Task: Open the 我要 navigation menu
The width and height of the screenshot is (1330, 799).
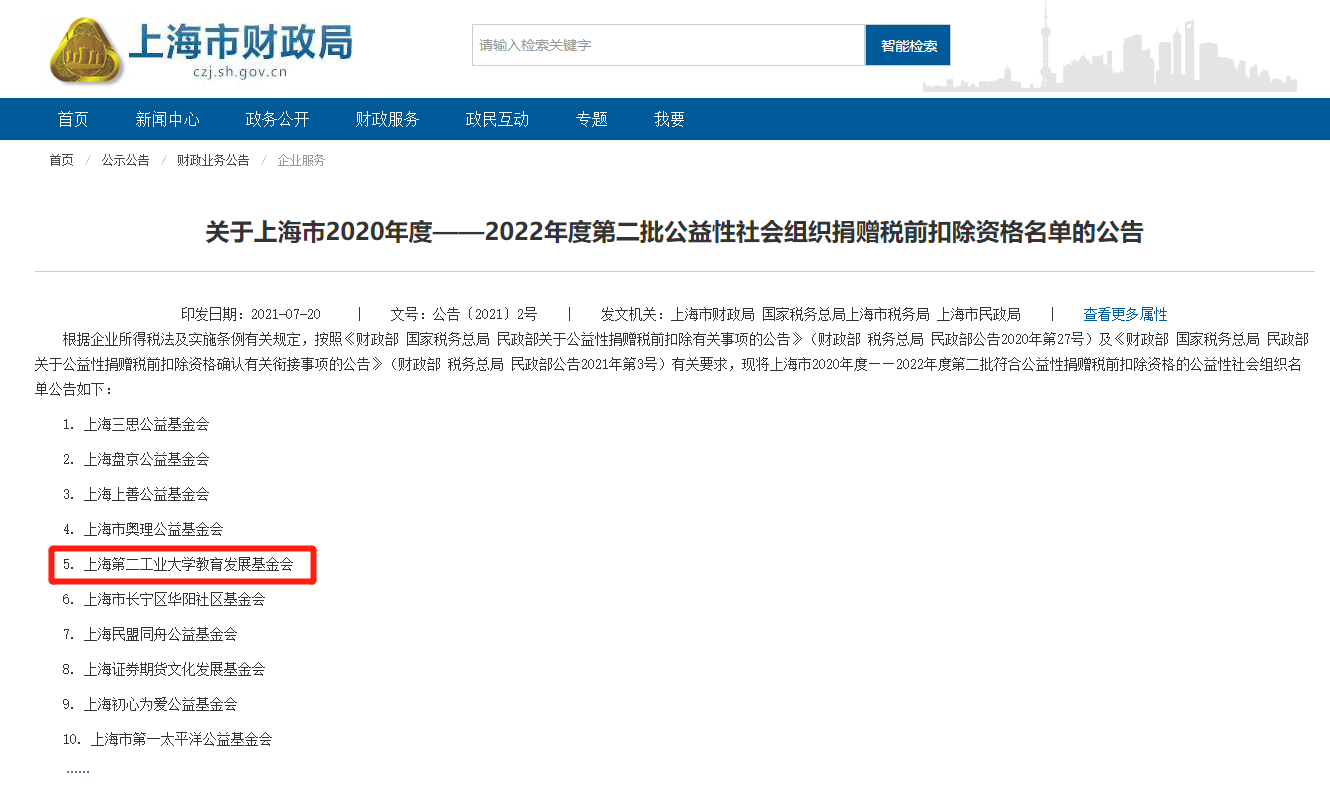Action: (670, 119)
